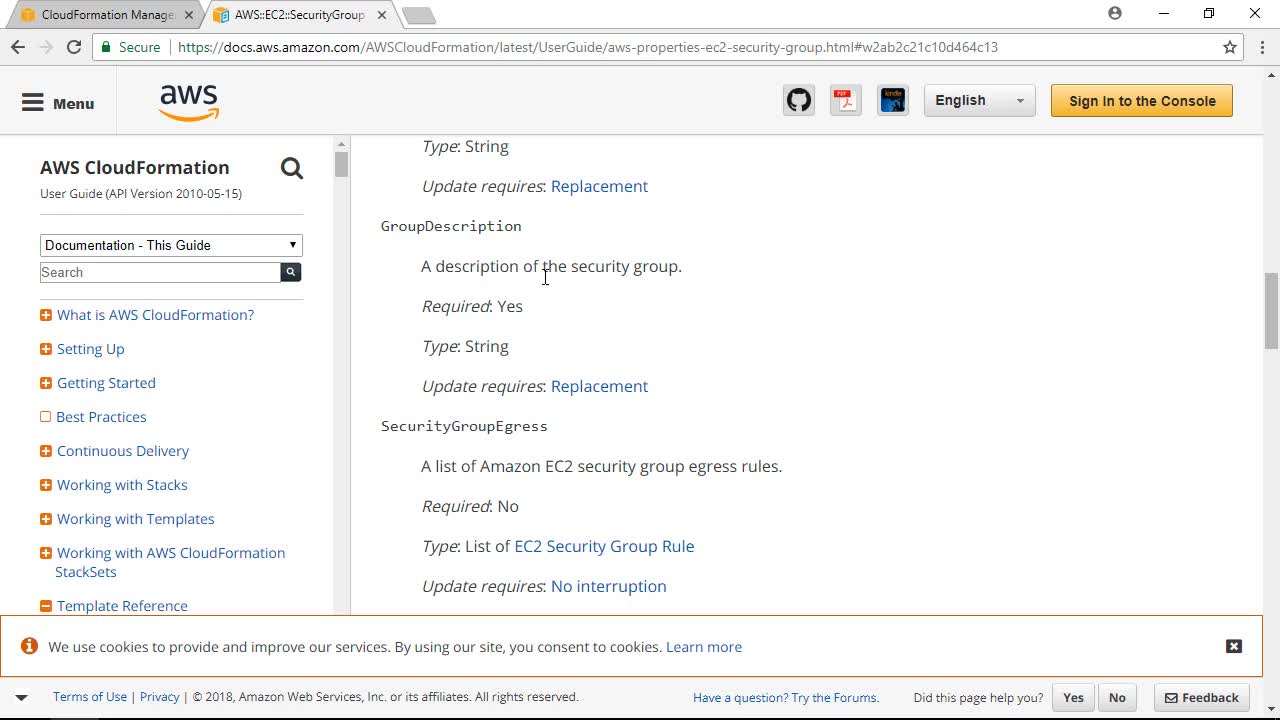Click the sidebar search magnifier icon

click(292, 168)
